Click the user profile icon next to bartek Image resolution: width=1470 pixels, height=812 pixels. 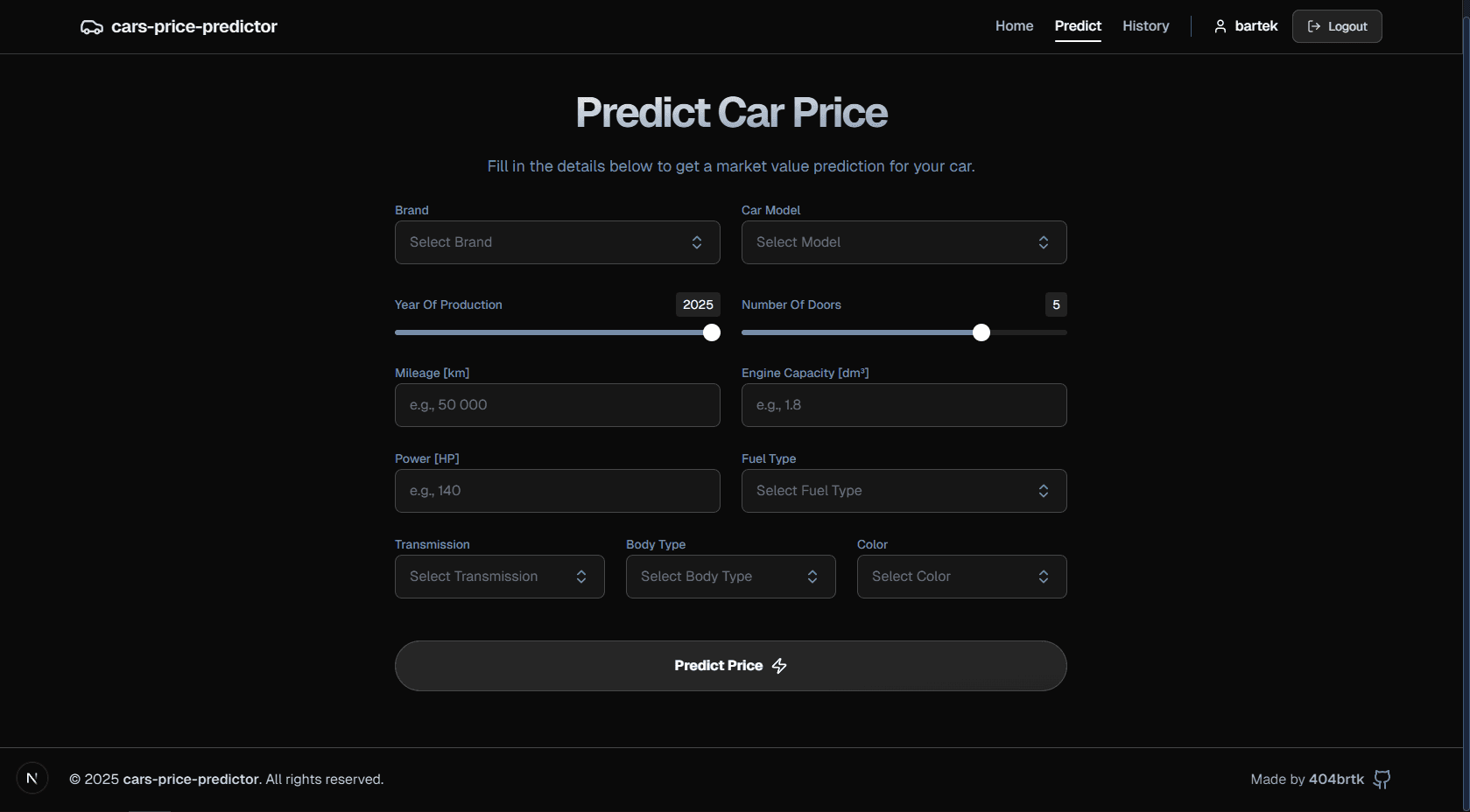tap(1220, 26)
